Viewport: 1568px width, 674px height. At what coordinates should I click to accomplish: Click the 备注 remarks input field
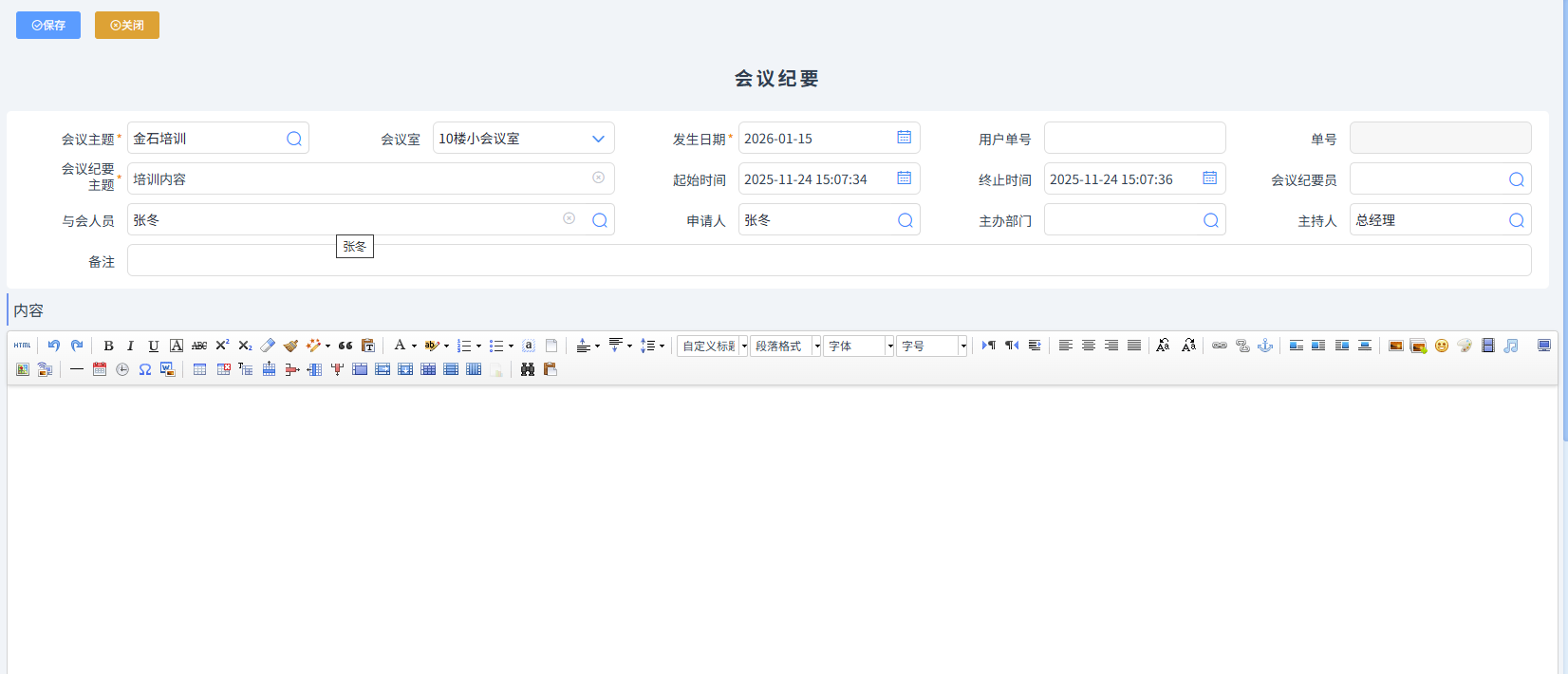829,261
